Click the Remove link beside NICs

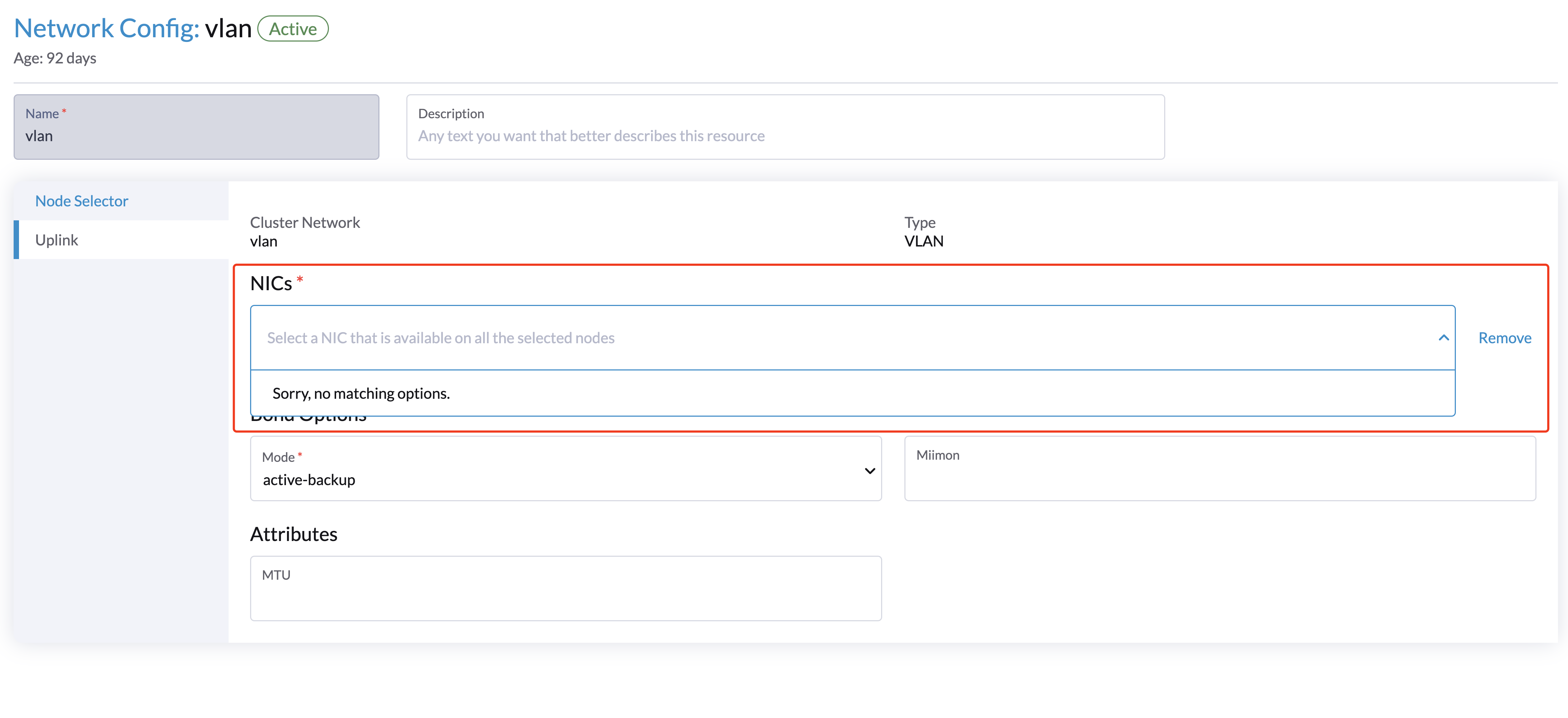pyautogui.click(x=1504, y=338)
